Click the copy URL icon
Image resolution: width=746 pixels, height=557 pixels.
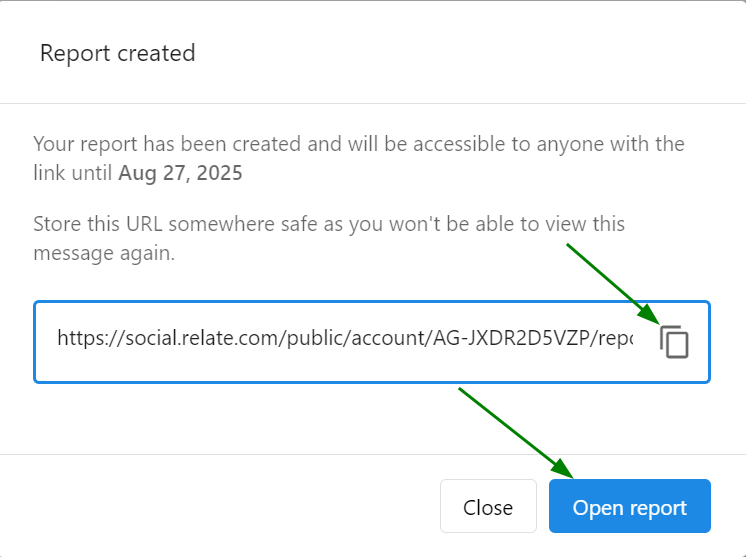pos(674,342)
